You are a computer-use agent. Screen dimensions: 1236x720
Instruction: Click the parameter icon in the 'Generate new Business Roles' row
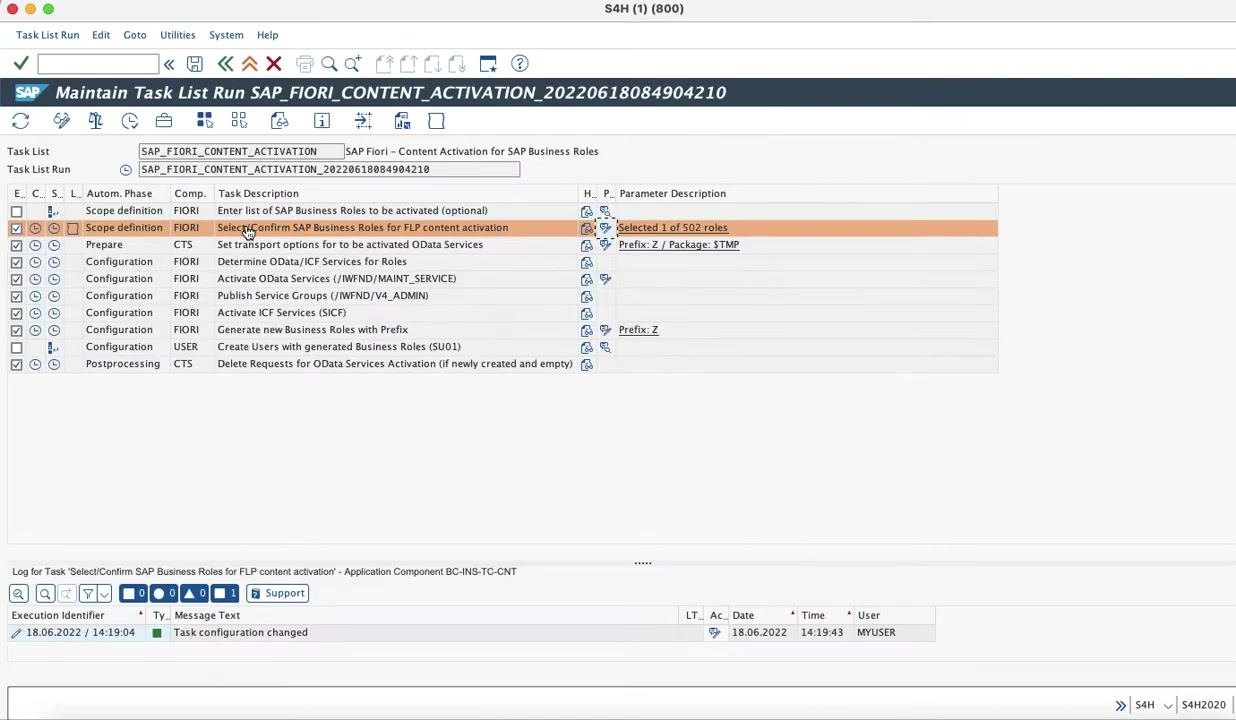click(605, 330)
